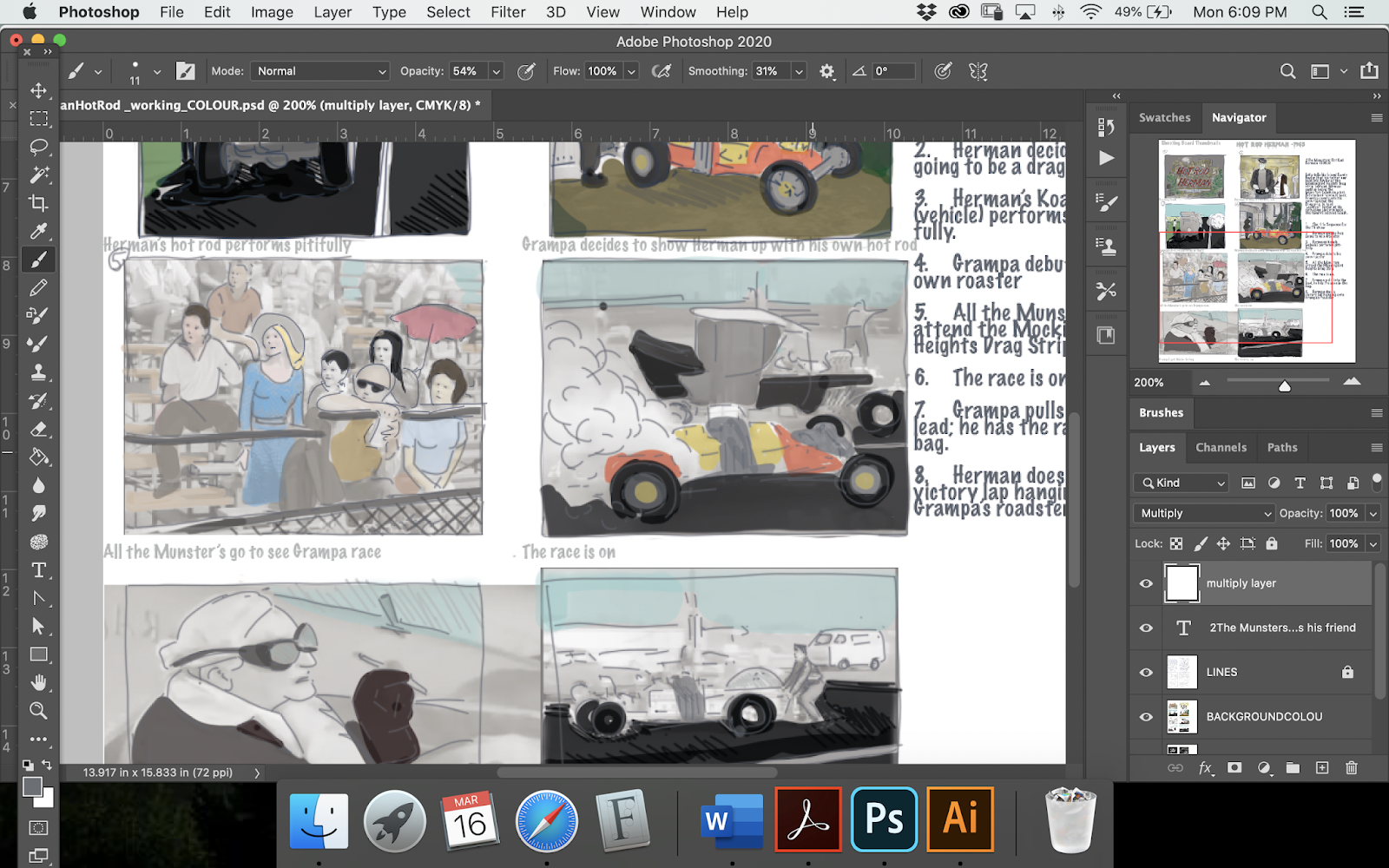Pick the Clone Stamp tool
The height and width of the screenshot is (868, 1389).
39,372
